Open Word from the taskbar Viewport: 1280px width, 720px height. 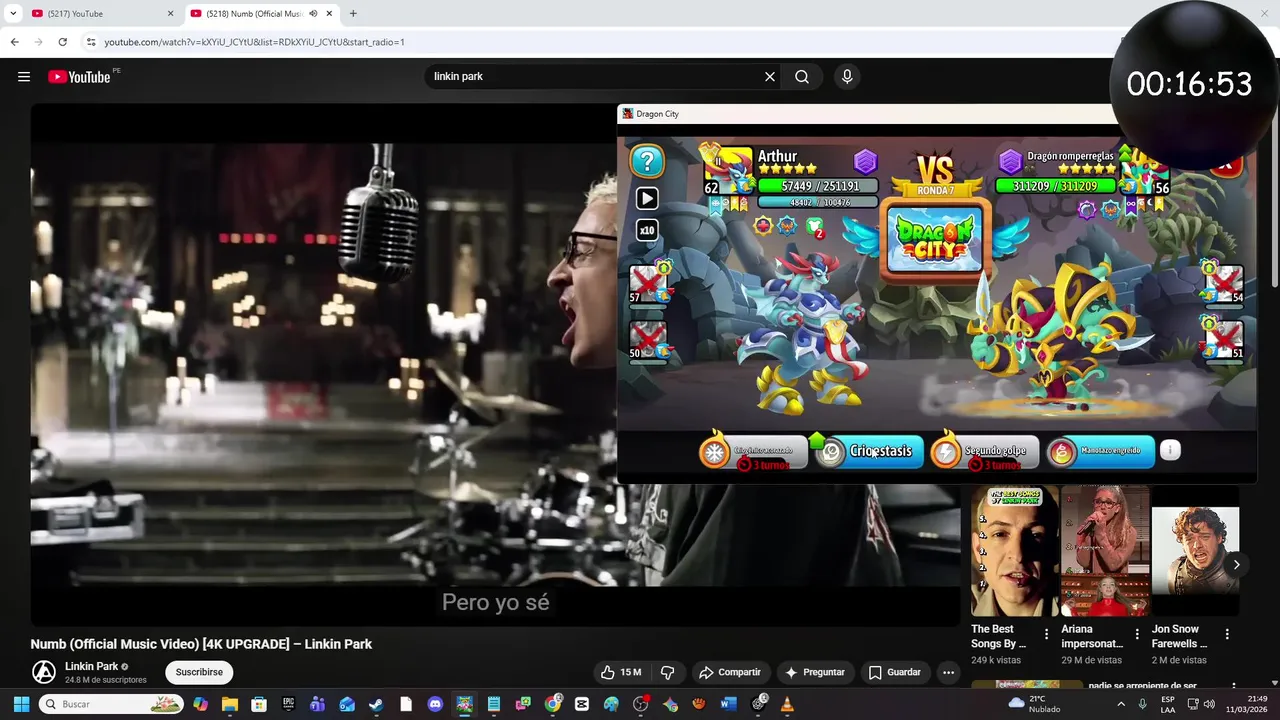728,704
